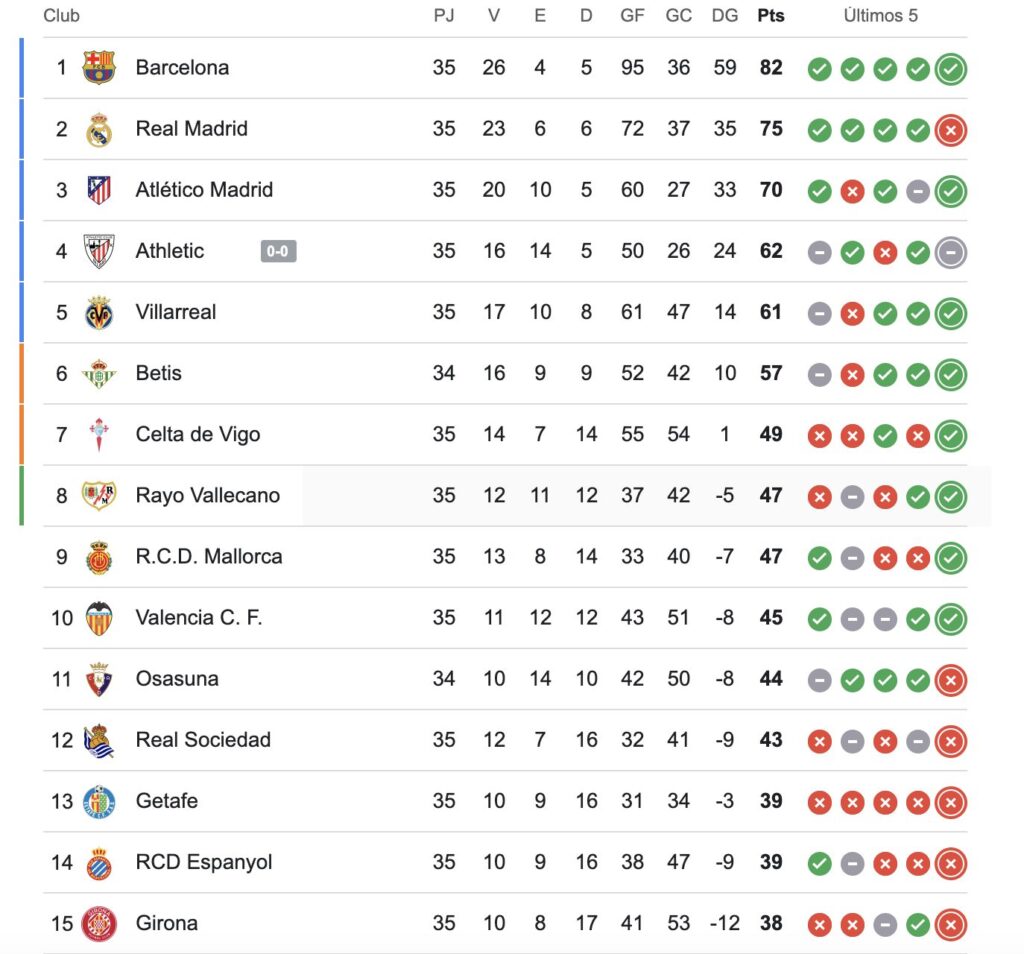Click the Osasuna club crest
Screen dimensions: 1024x954
[99, 679]
